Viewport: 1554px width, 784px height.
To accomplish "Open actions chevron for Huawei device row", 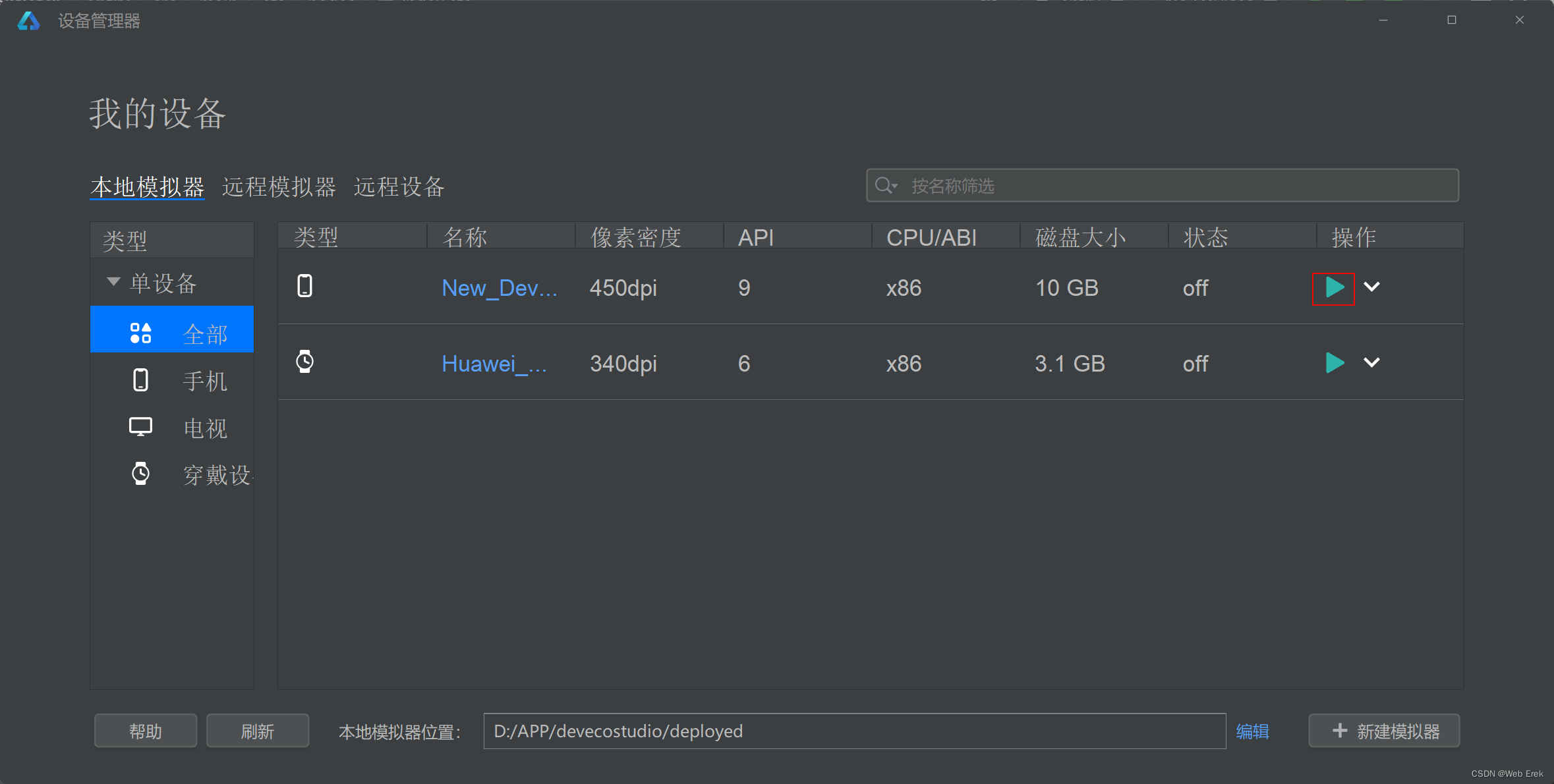I will pos(1371,363).
